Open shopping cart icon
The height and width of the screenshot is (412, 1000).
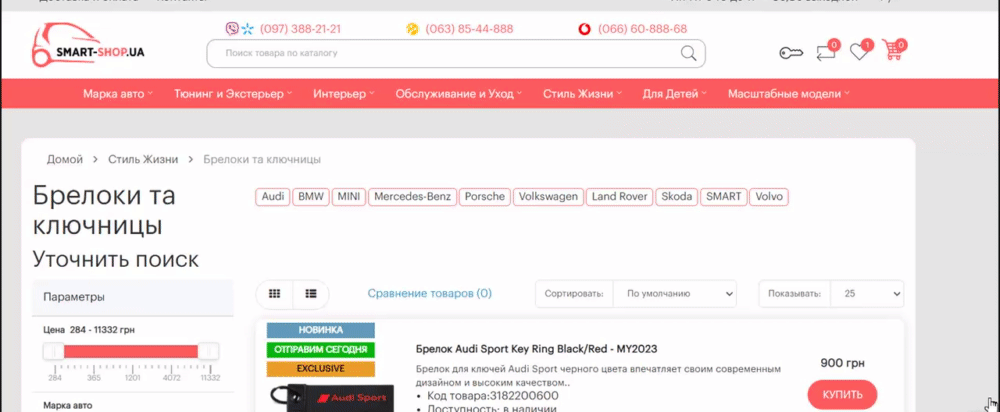[893, 50]
